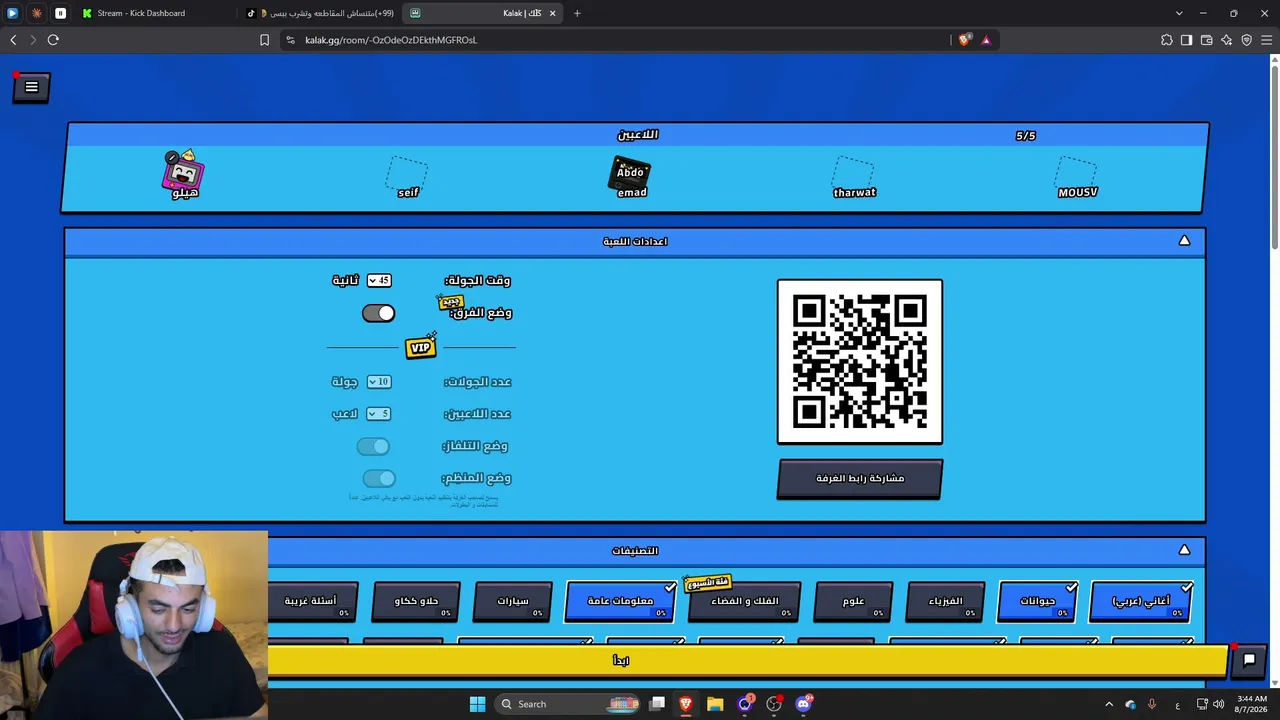This screenshot has height=720, width=1280.
Task: Click the QR code image
Action: coord(860,361)
